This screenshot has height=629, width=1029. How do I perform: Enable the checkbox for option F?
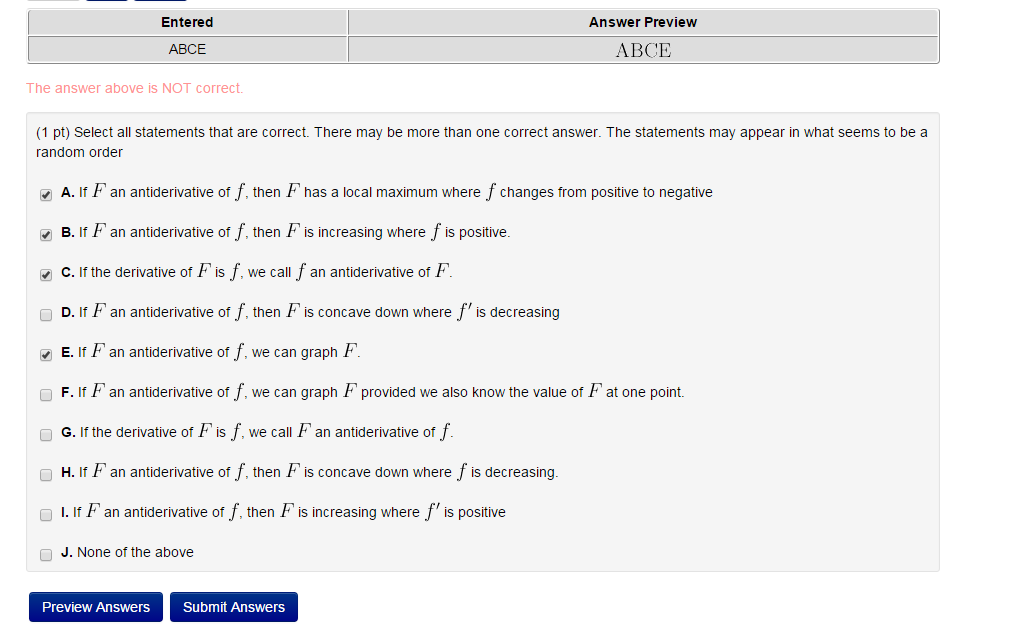click(46, 394)
